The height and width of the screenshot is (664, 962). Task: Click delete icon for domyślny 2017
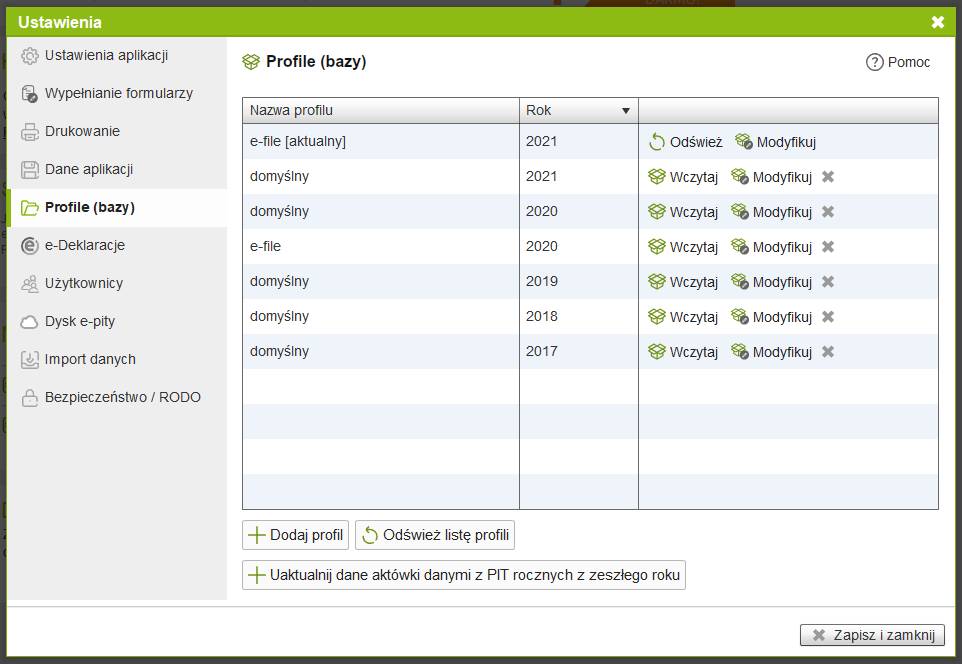[828, 352]
